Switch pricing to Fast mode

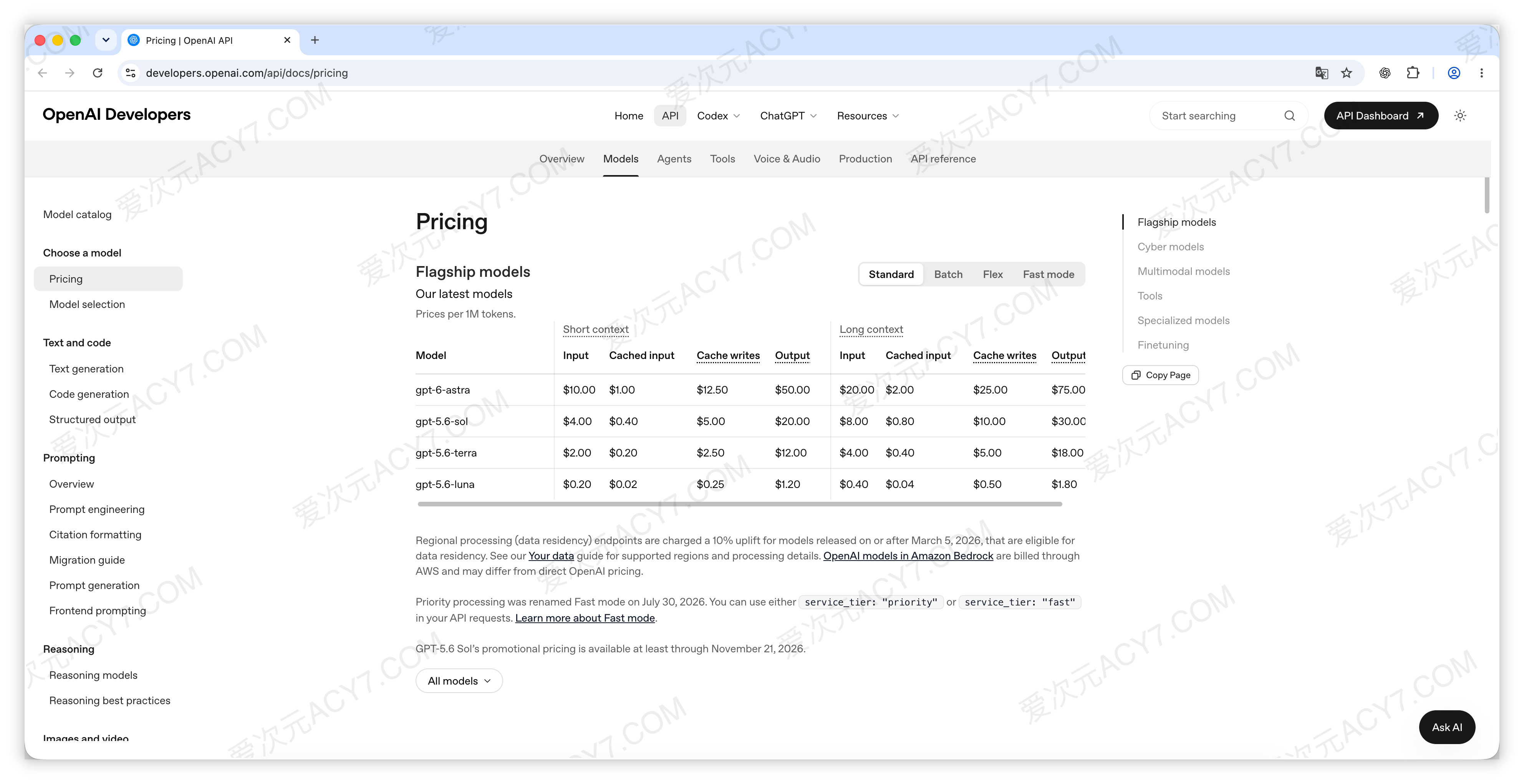coord(1049,275)
